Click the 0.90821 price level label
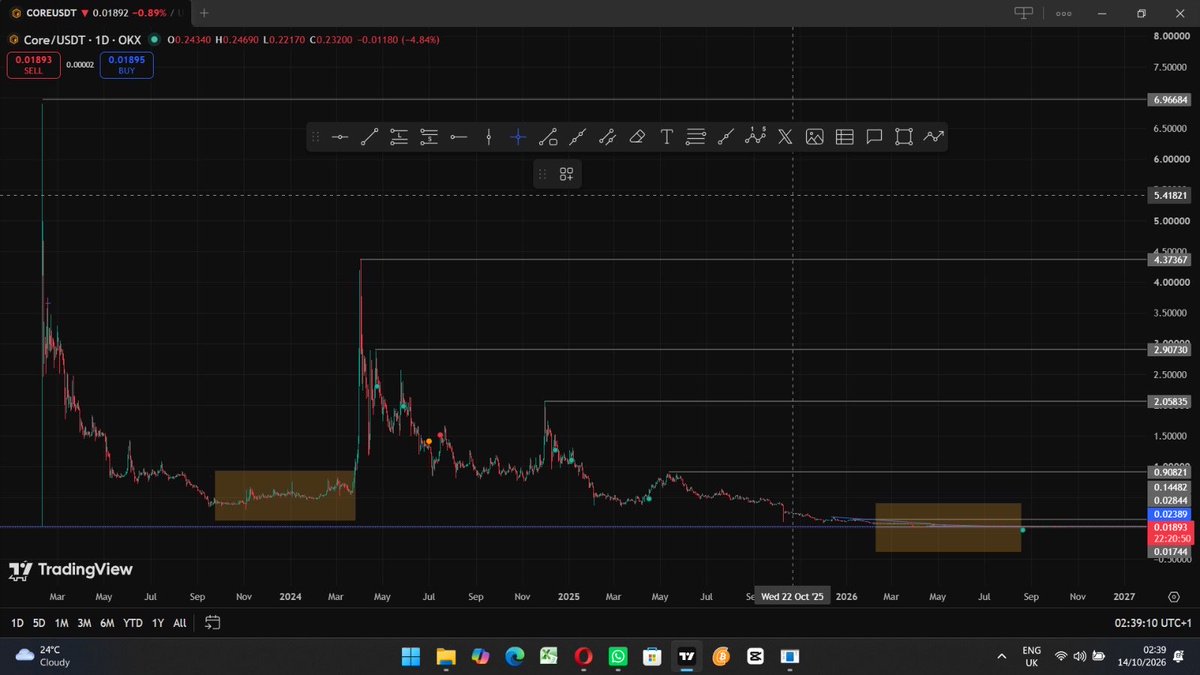1200x675 pixels. tap(1169, 472)
